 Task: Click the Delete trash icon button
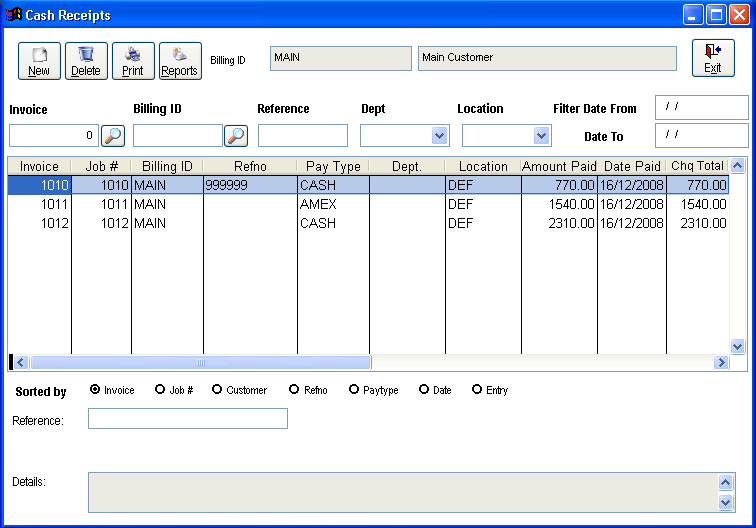click(x=86, y=60)
